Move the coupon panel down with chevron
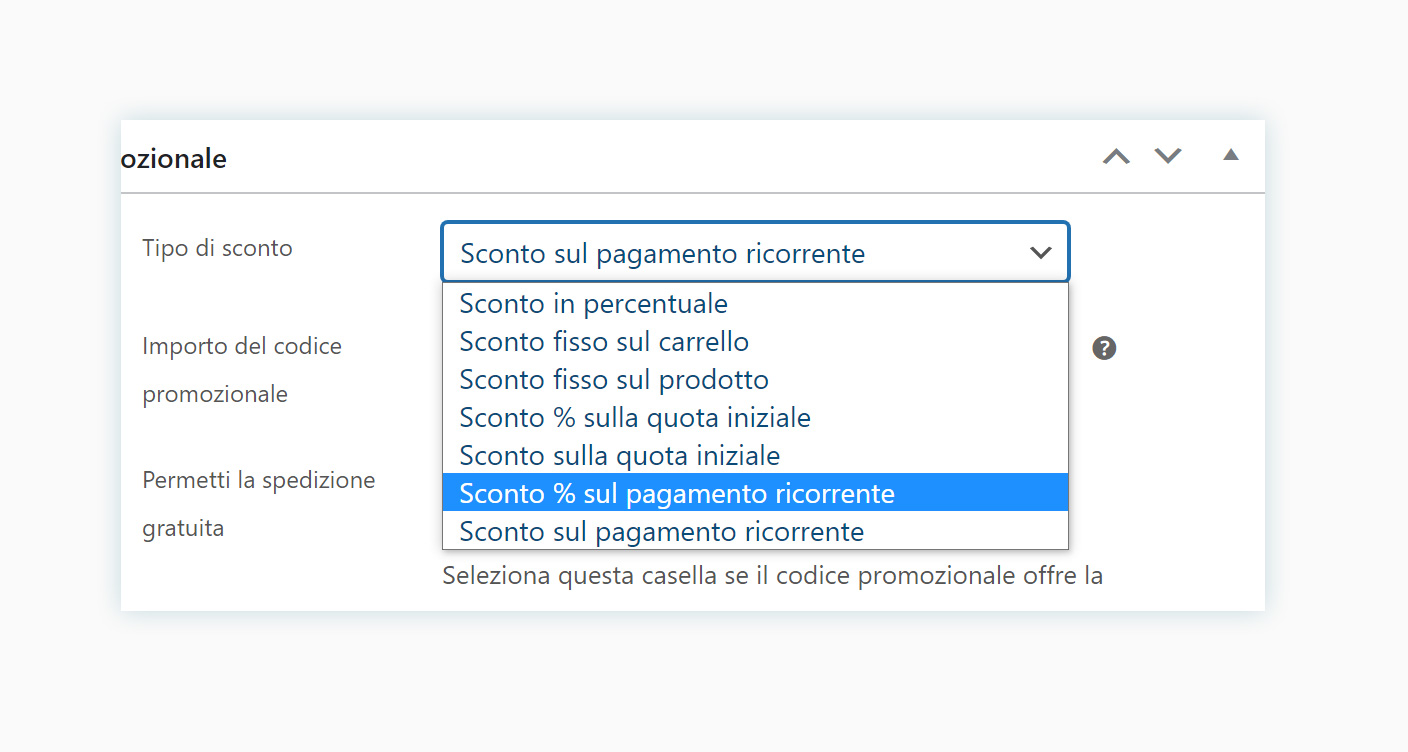Viewport: 1408px width, 752px height. click(x=1168, y=156)
